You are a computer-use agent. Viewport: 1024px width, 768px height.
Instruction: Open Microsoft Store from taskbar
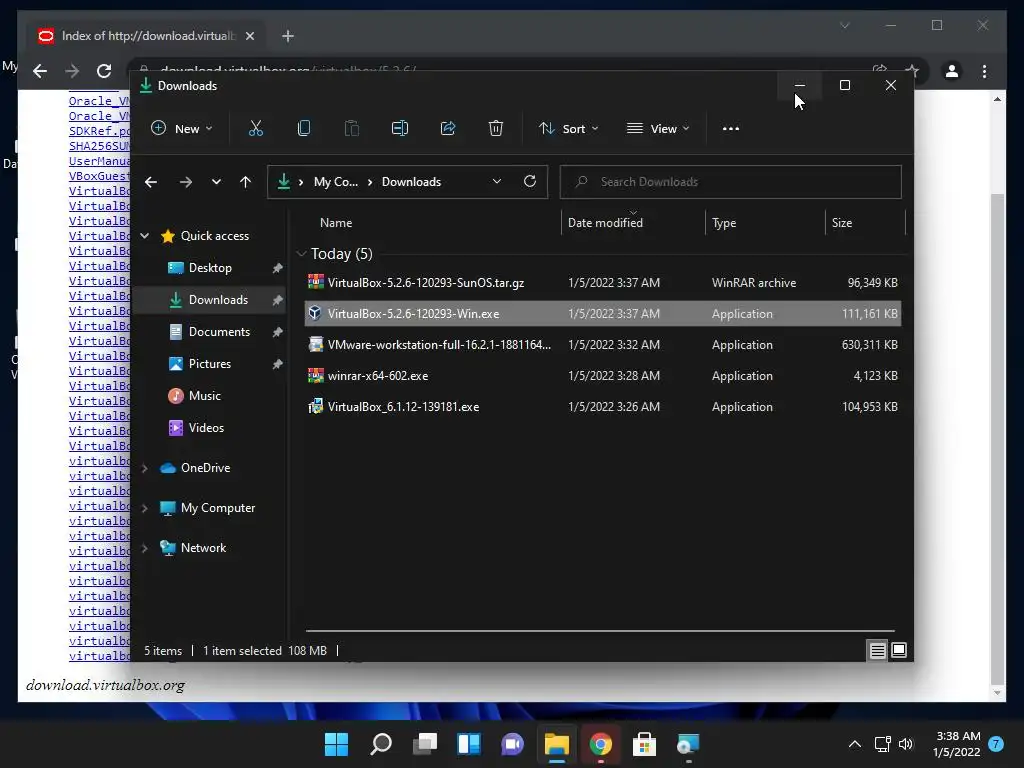coord(645,744)
